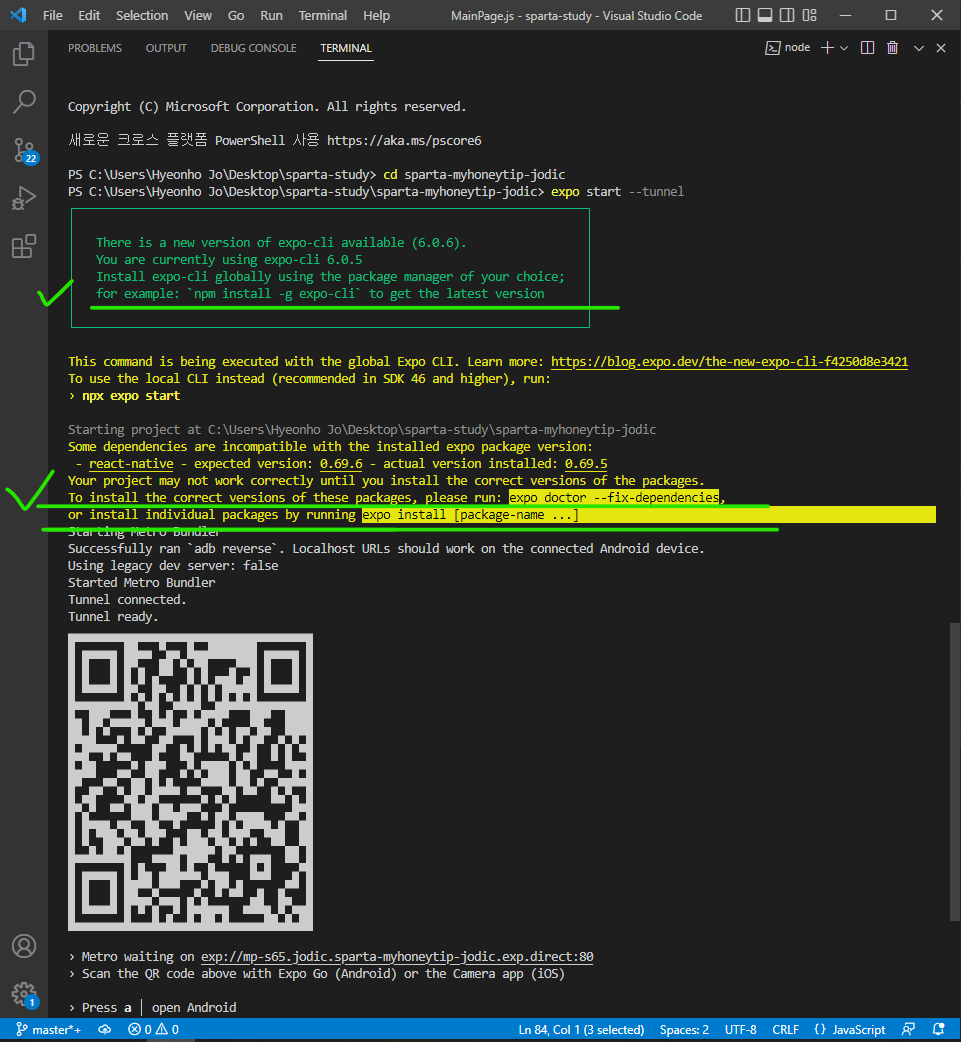961x1042 pixels.
Task: Toggle Primary Side Bar layout icon
Action: pos(743,15)
